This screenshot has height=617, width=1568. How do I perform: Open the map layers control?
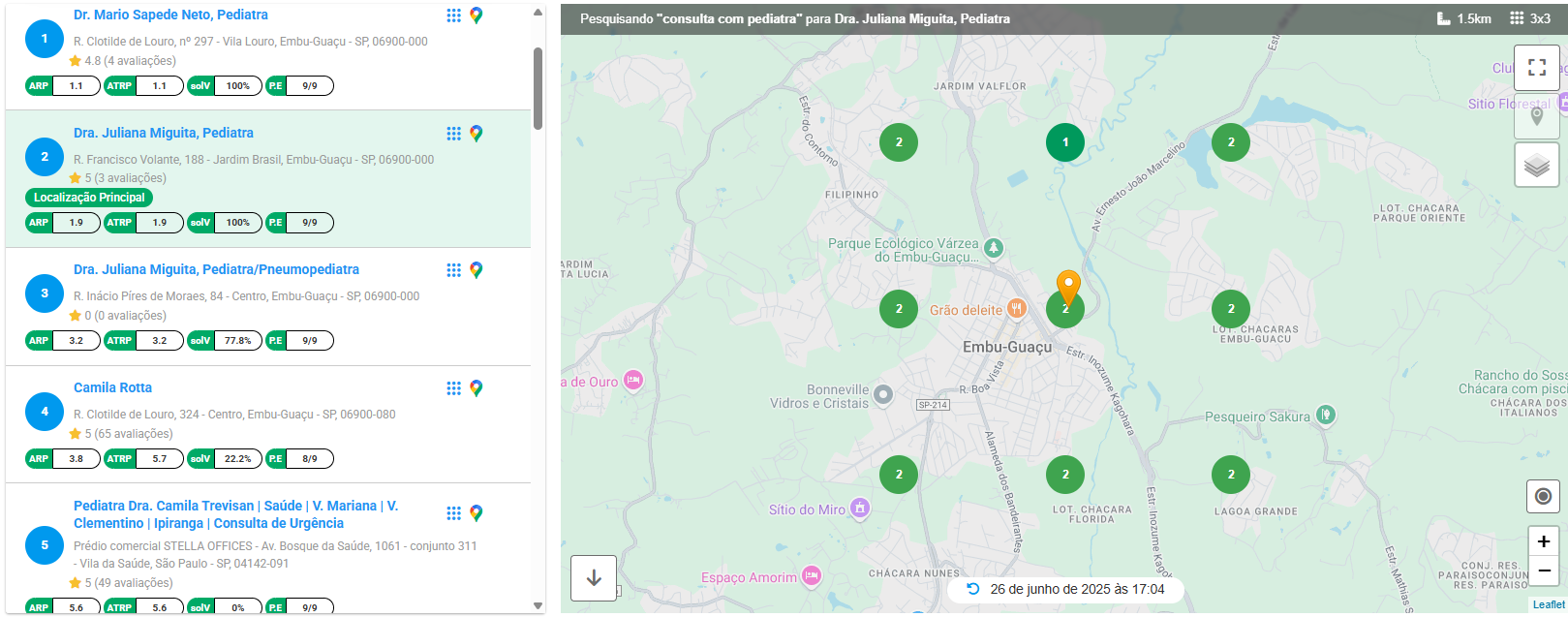[1536, 166]
